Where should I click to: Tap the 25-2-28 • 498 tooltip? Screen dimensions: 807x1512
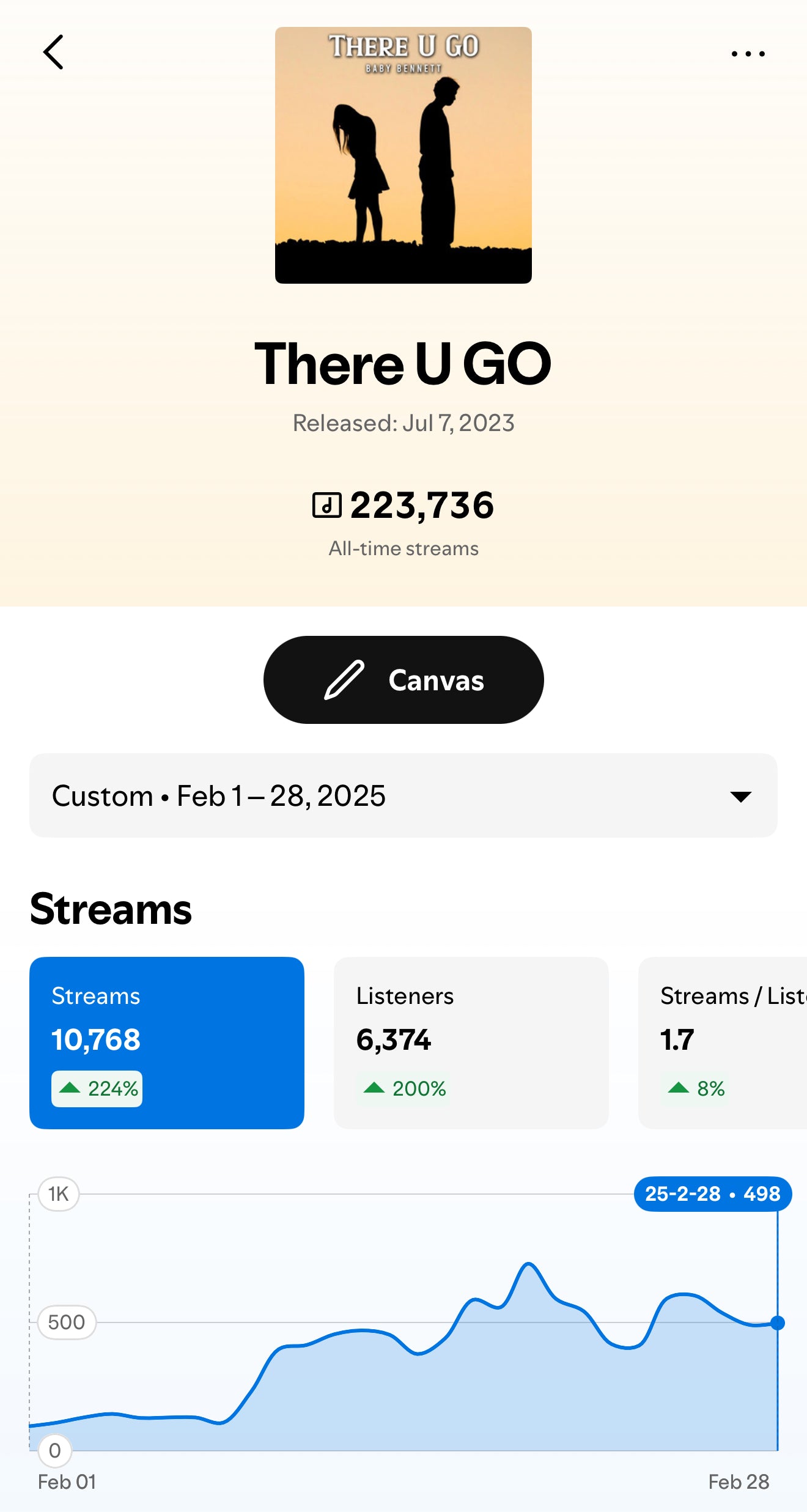click(712, 1193)
